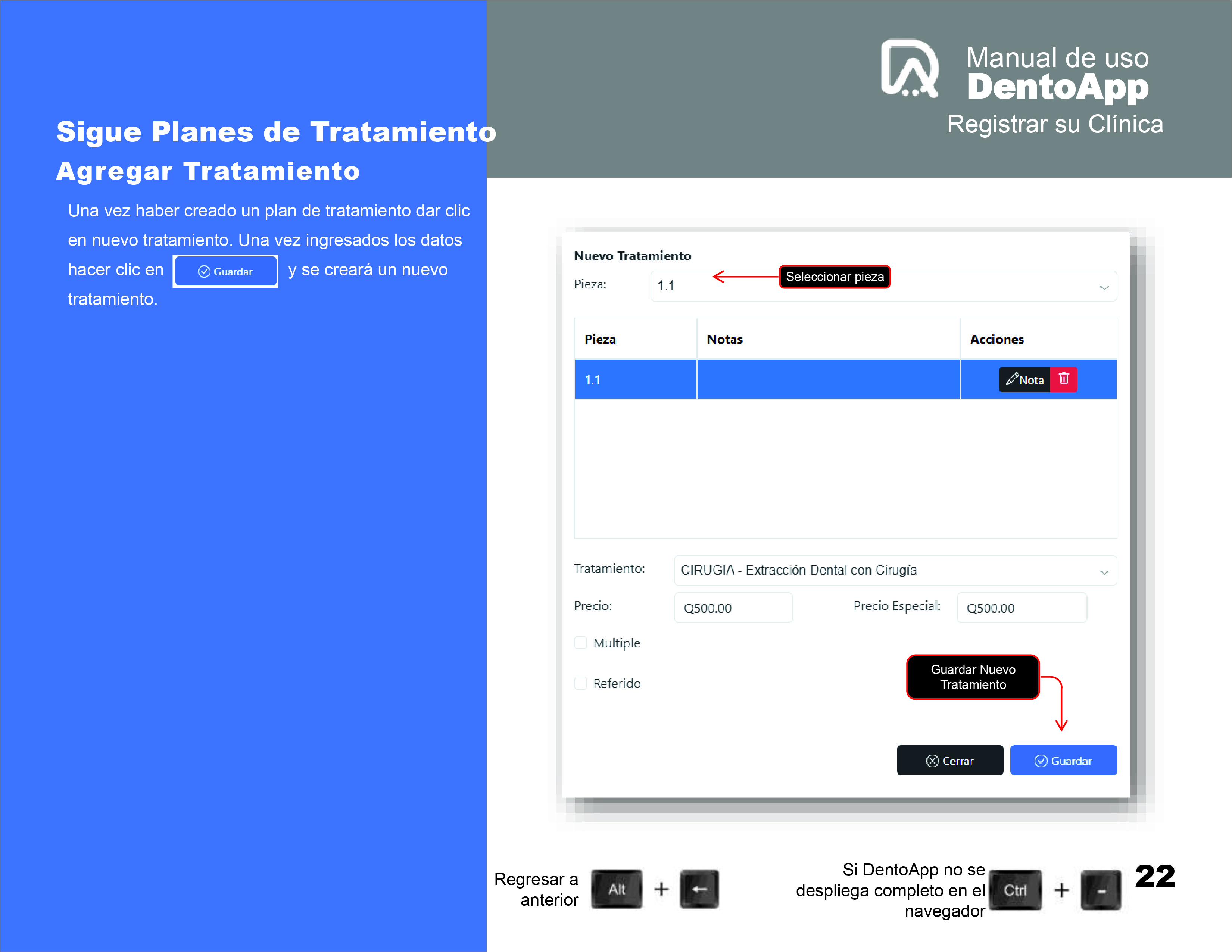Click the Ctrl key image

pyautogui.click(x=1016, y=890)
